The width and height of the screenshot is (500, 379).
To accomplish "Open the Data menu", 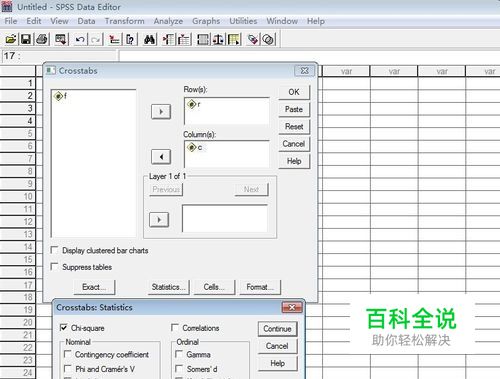I will click(x=86, y=21).
